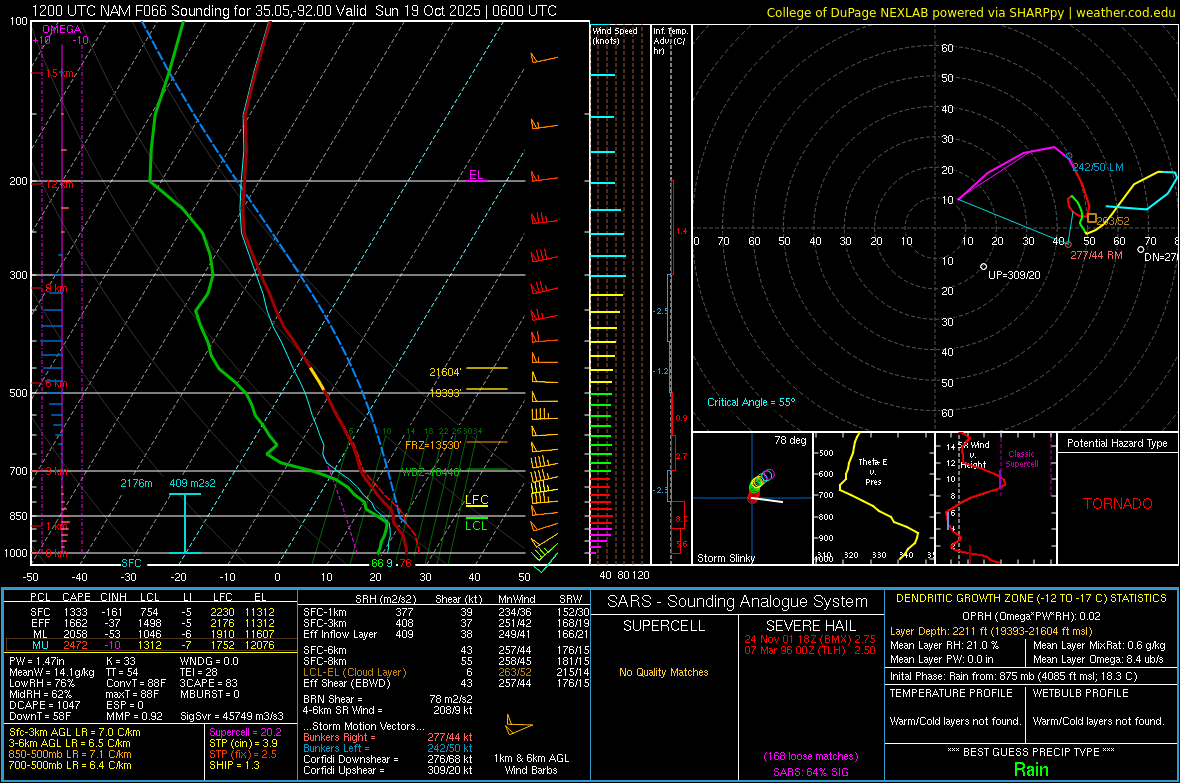Click the 'SHIP = 1.3' index
This screenshot has width=1180, height=783.
point(234,765)
